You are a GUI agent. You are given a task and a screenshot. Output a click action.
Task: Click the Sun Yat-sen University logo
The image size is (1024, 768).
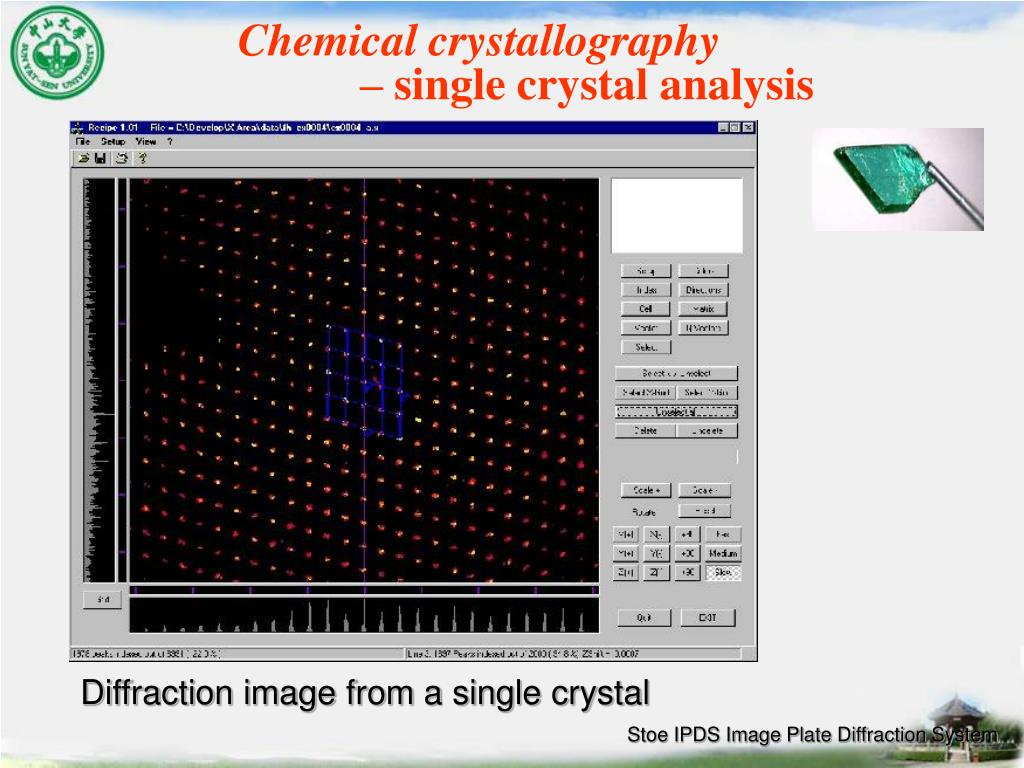click(57, 52)
